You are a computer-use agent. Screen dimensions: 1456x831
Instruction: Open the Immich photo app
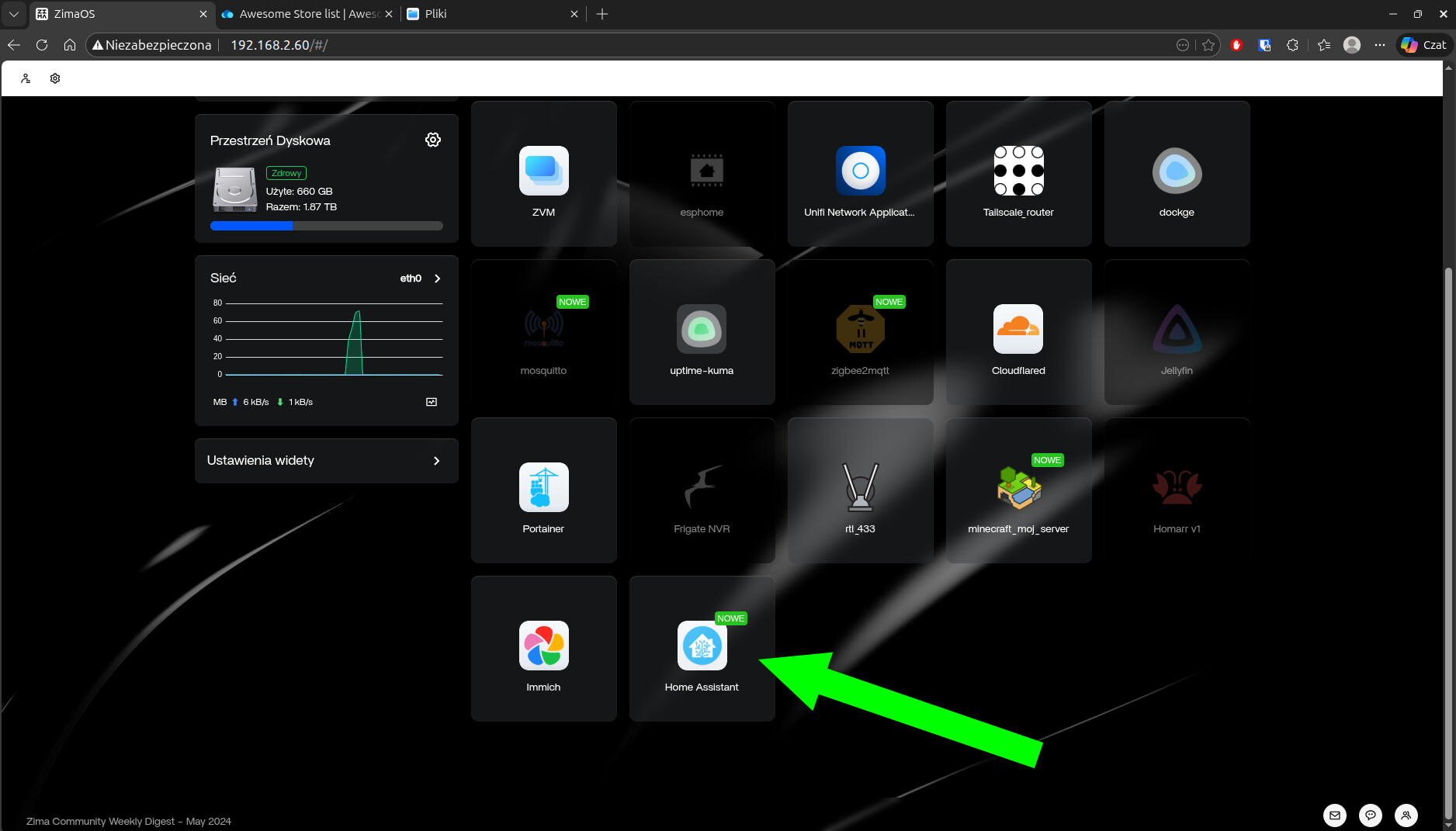pos(543,646)
